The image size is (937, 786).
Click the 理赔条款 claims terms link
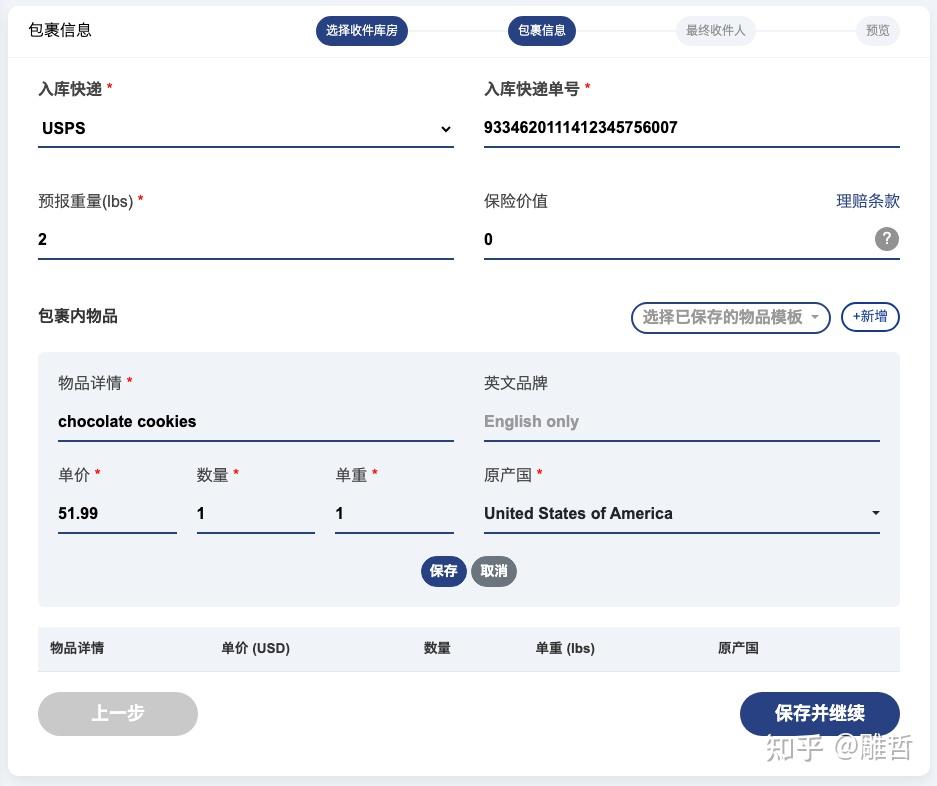pos(868,201)
